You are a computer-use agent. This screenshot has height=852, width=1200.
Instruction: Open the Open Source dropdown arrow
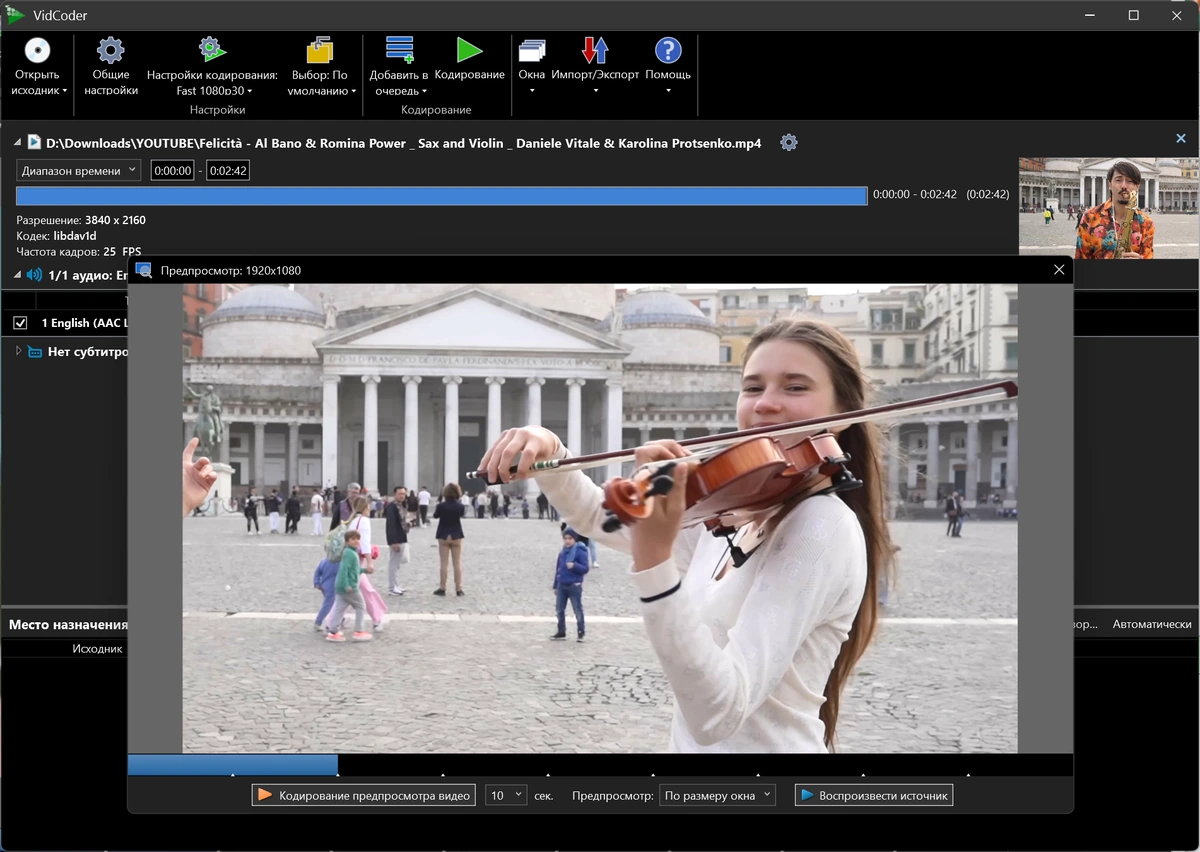pos(65,91)
